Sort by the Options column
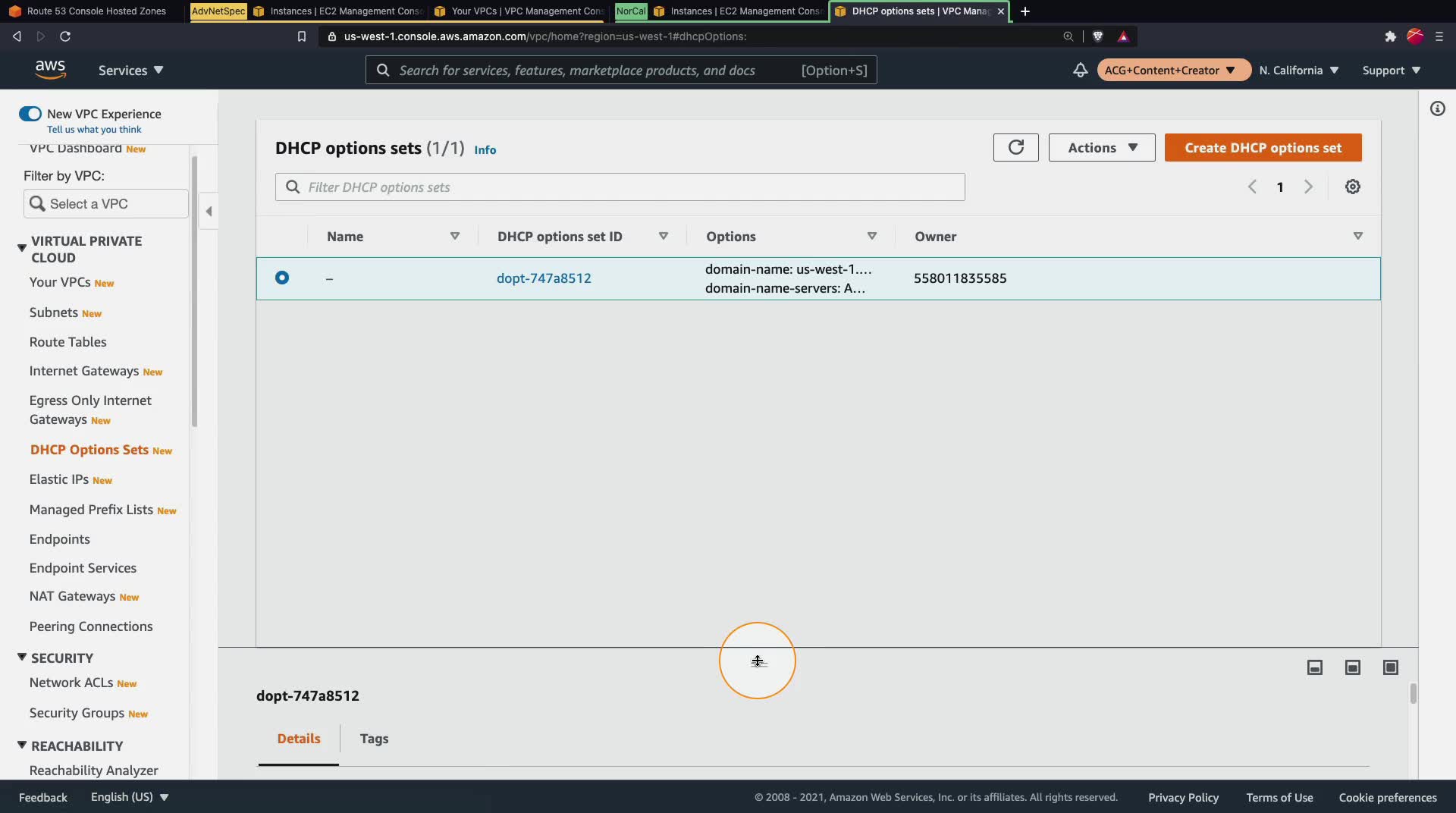Screen dimensions: 1456x813 tap(872, 236)
